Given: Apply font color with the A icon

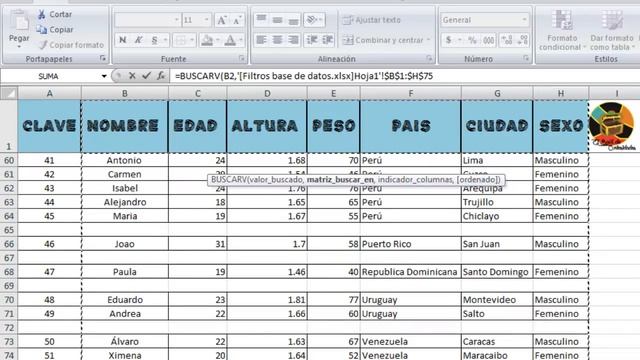Looking at the screenshot, I should click(x=230, y=40).
